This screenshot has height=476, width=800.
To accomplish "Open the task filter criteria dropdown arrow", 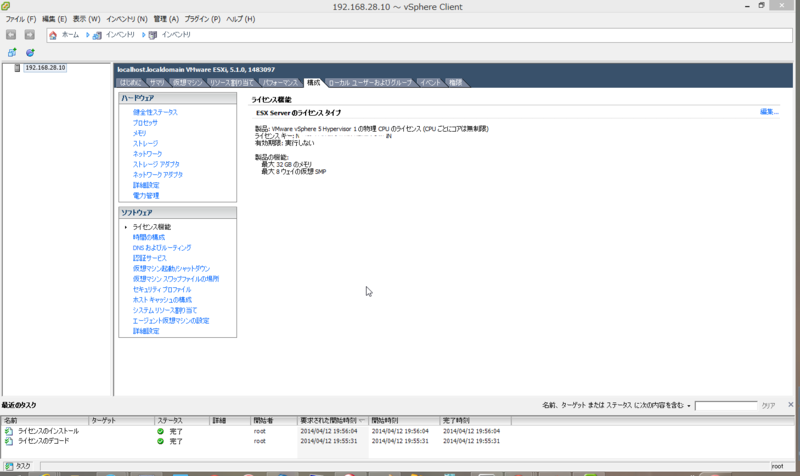I will click(x=688, y=406).
